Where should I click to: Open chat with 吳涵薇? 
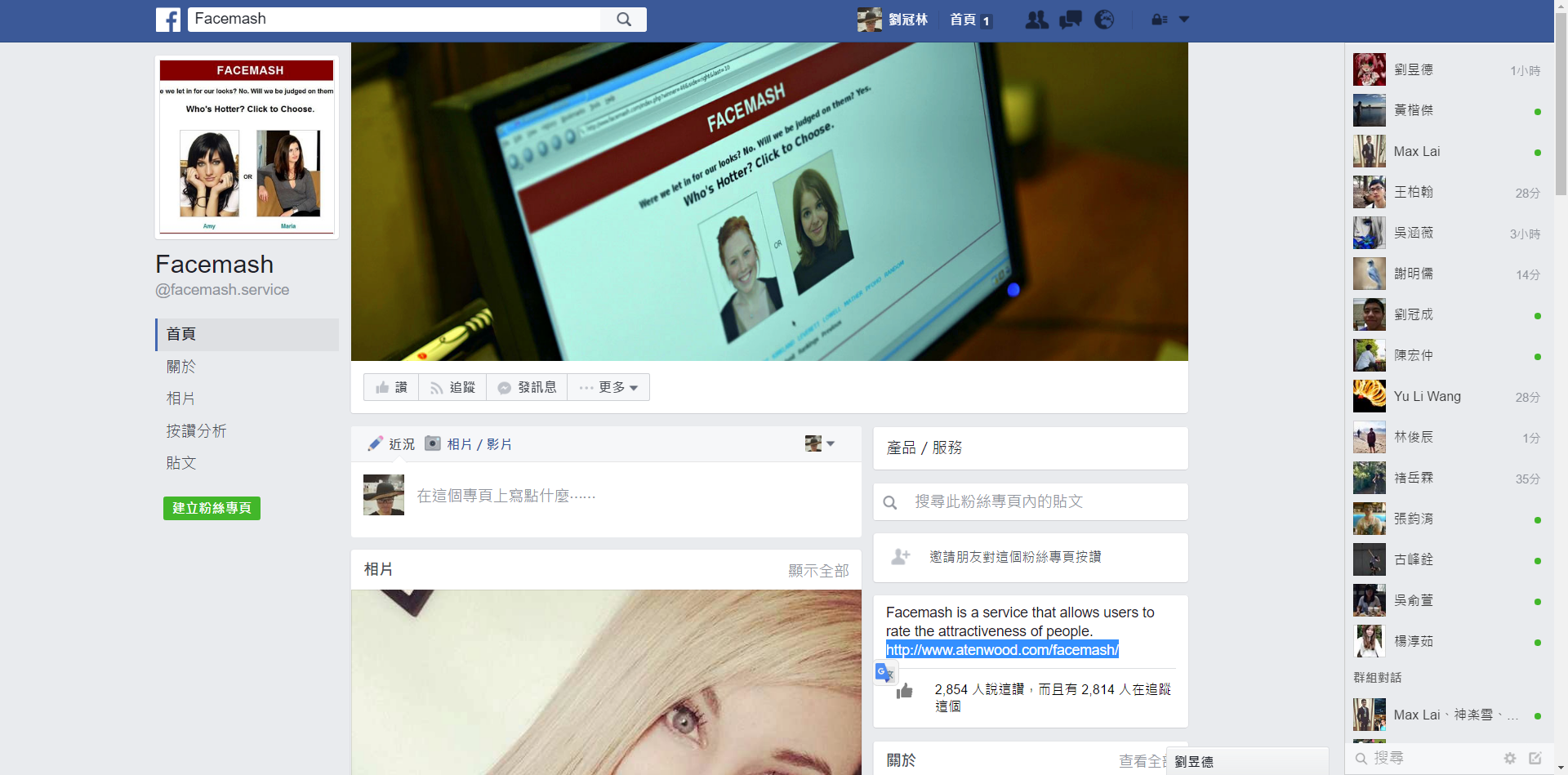click(1449, 233)
